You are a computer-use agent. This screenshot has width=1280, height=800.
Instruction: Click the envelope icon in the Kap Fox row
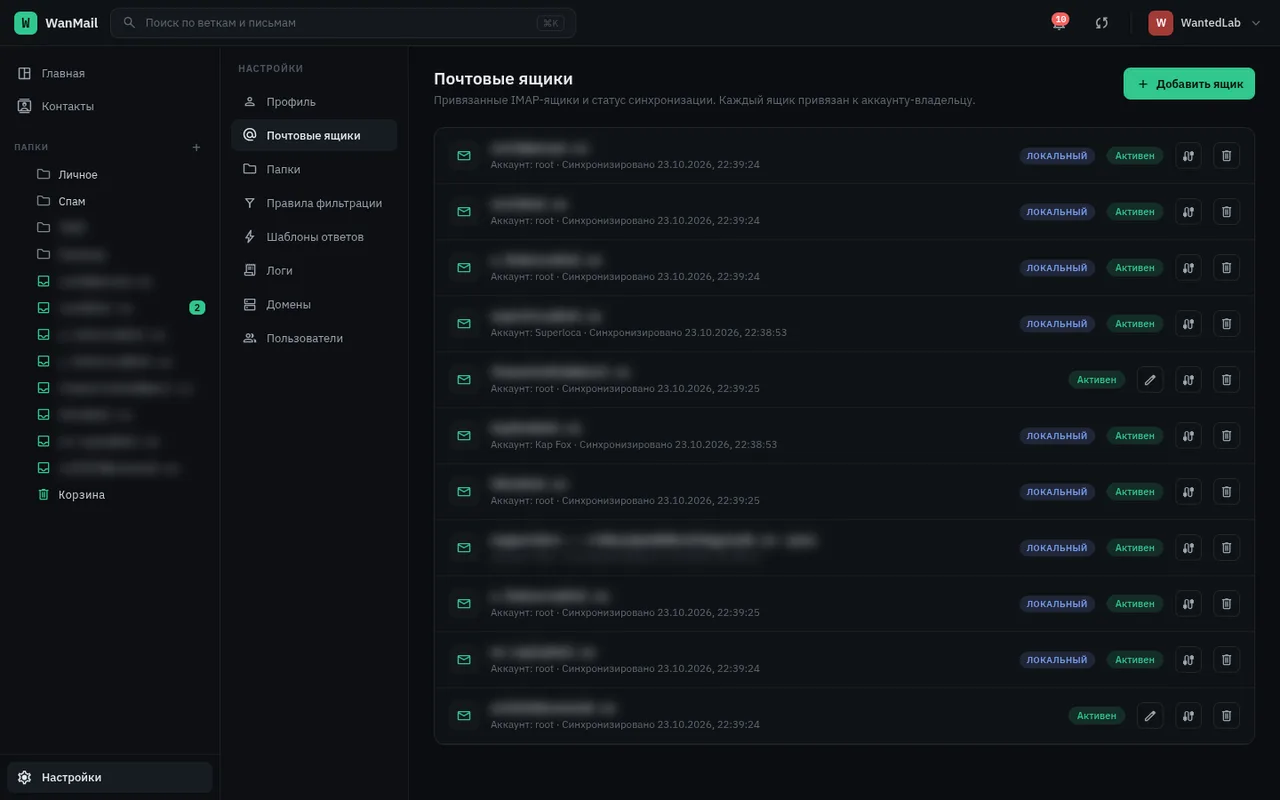[464, 435]
